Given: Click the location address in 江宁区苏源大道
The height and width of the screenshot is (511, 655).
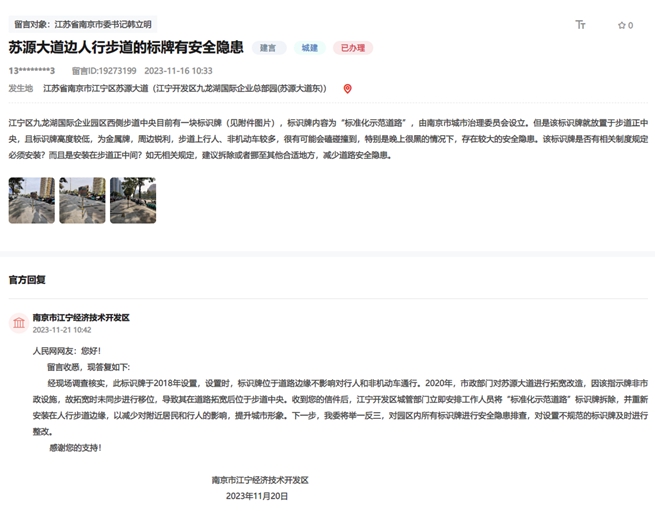Looking at the screenshot, I should coord(185,89).
